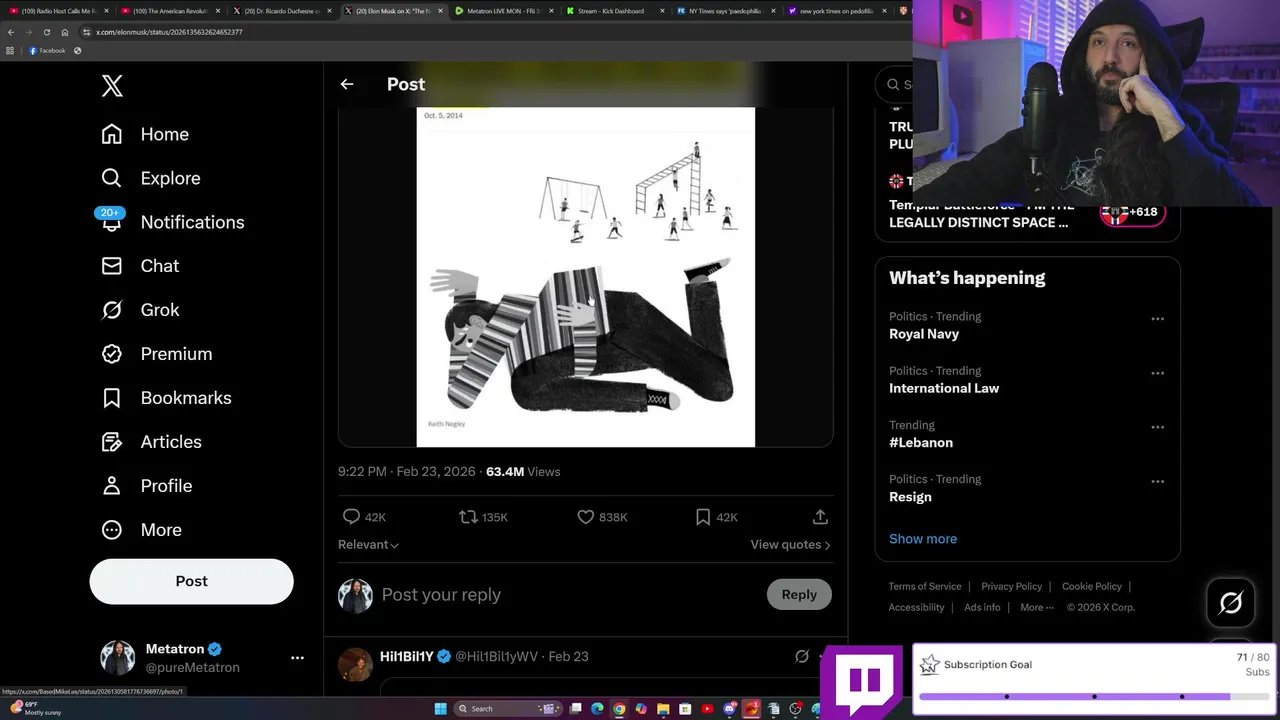Switch to The American Revolution YouTube tab

tap(170, 11)
